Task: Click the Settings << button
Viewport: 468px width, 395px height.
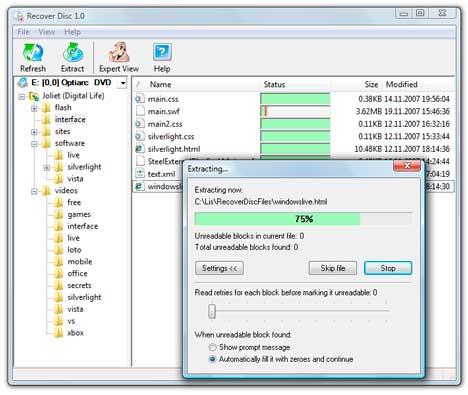Action: [x=219, y=268]
